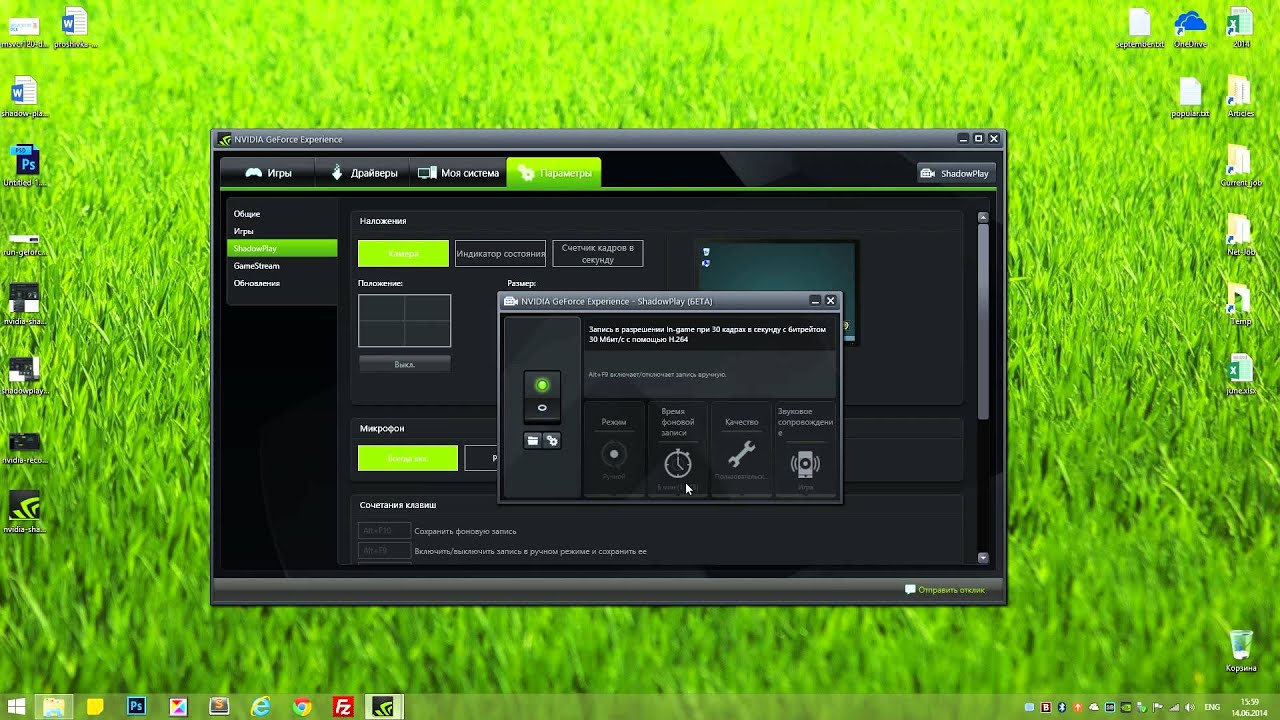Viewport: 1280px width, 720px height.
Task: Click the Выкл. overlay off button
Action: tap(404, 365)
